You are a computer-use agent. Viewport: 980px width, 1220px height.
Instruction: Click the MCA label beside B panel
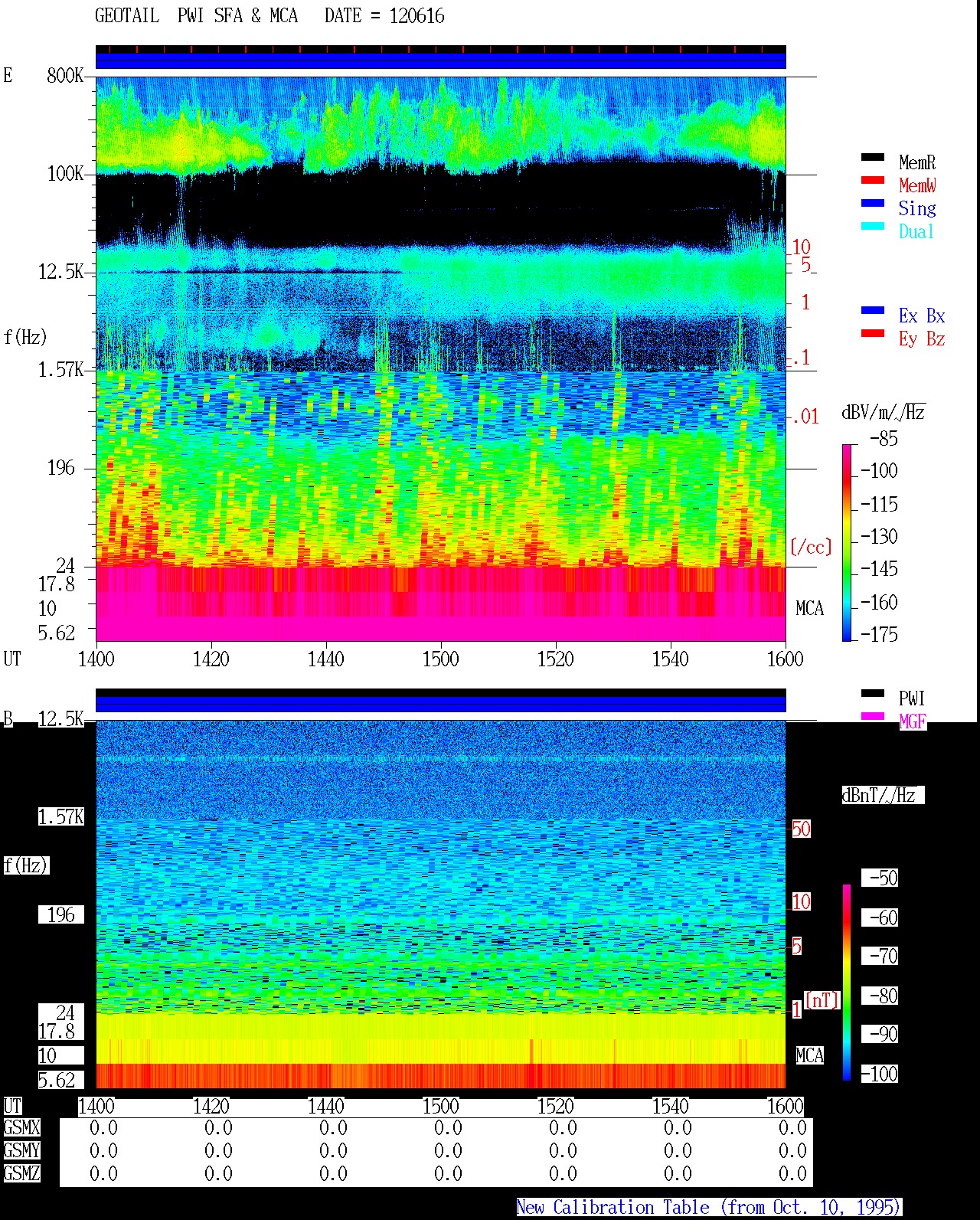[809, 1055]
